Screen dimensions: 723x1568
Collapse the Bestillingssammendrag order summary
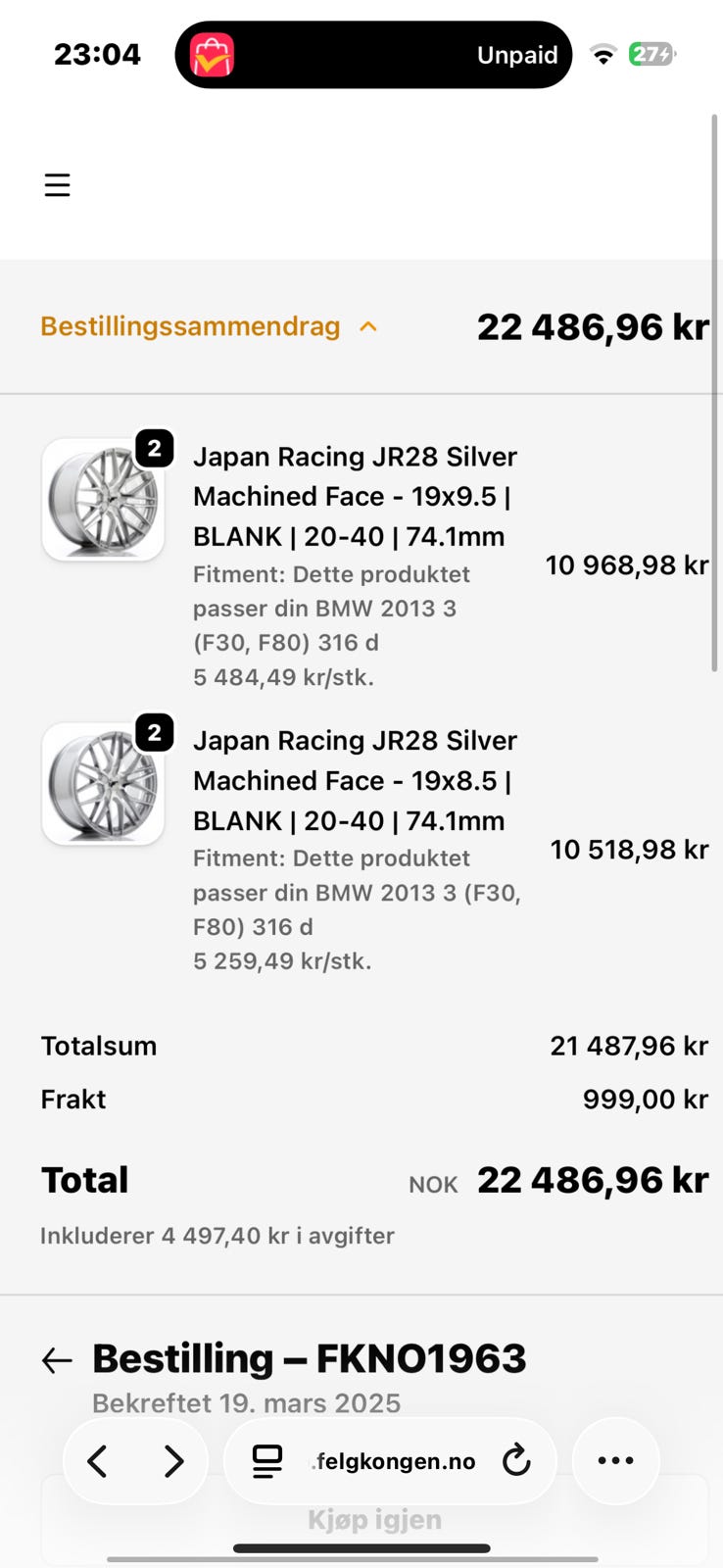click(x=368, y=327)
